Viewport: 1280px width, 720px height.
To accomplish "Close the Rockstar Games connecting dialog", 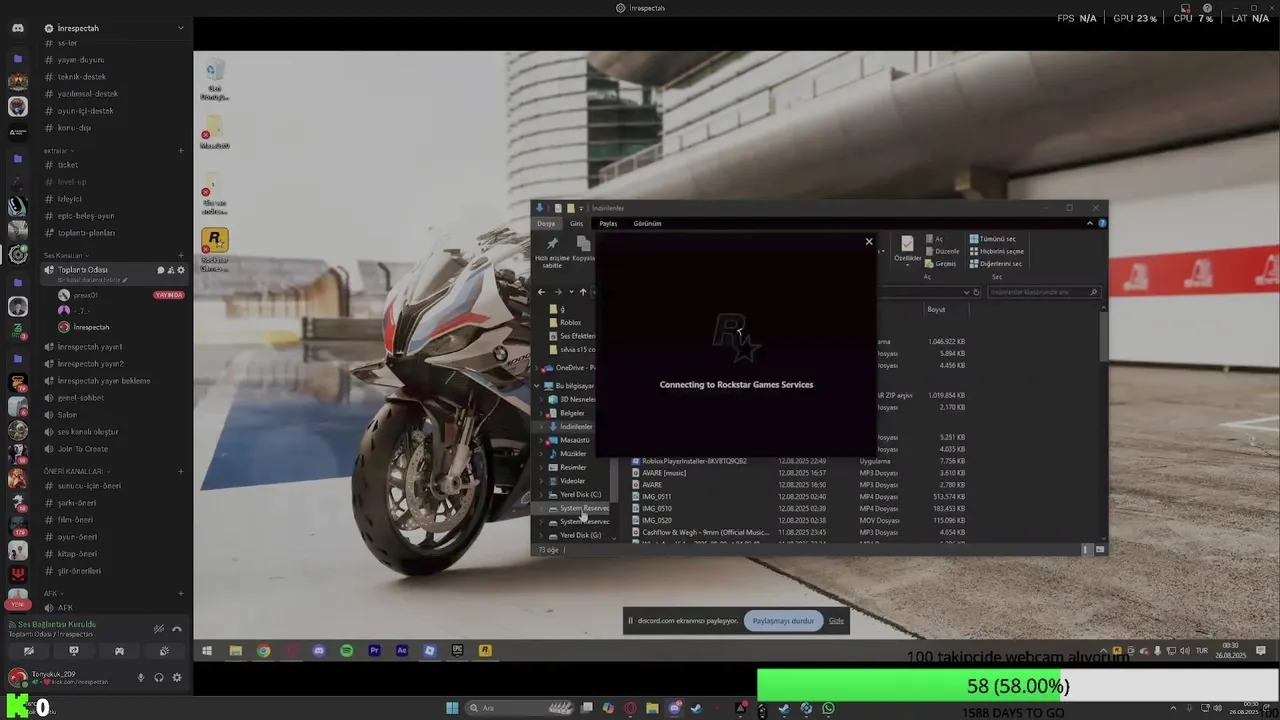I will pos(869,241).
